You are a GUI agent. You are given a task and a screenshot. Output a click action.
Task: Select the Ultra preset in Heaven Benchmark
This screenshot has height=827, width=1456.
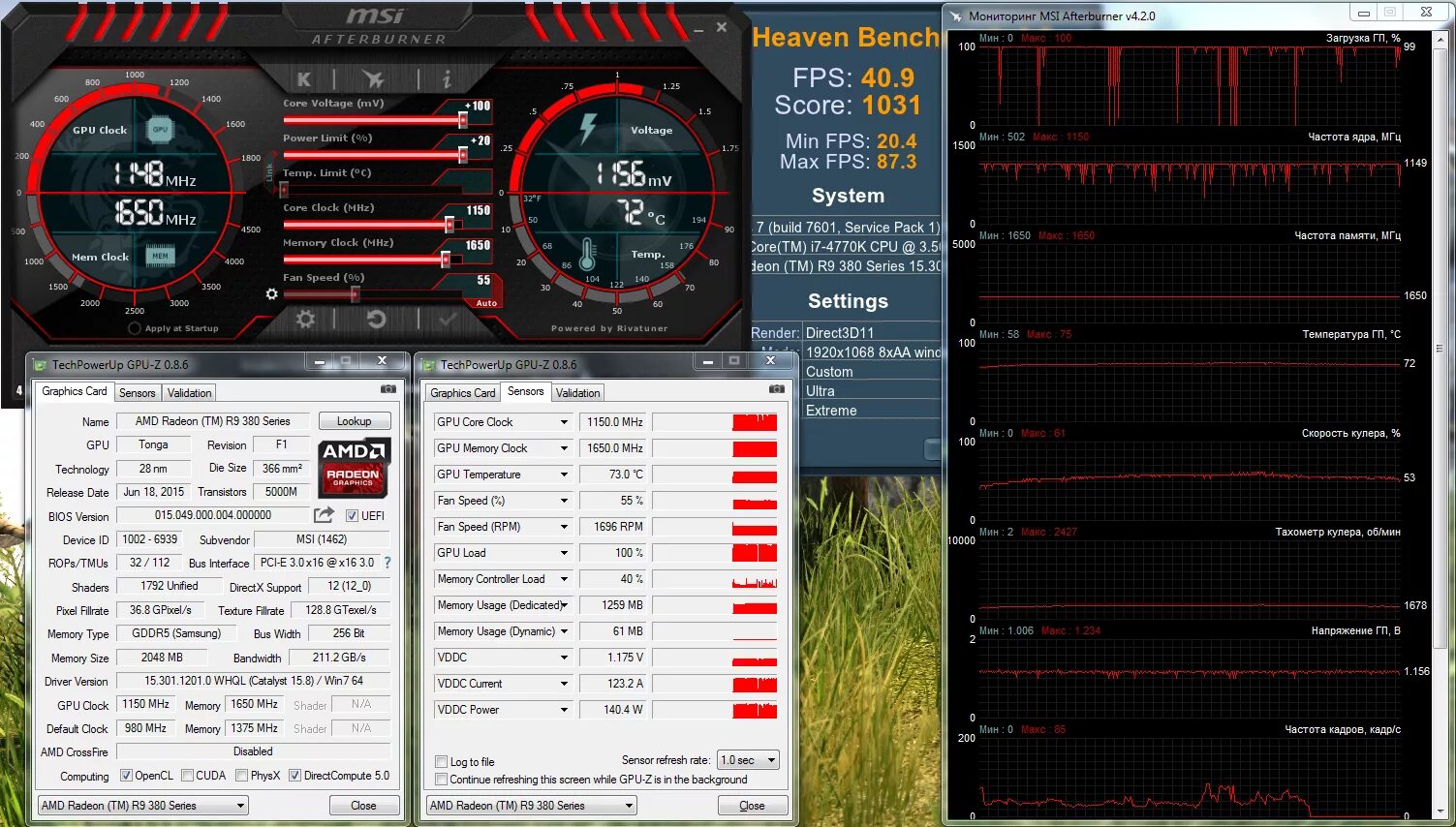(821, 391)
